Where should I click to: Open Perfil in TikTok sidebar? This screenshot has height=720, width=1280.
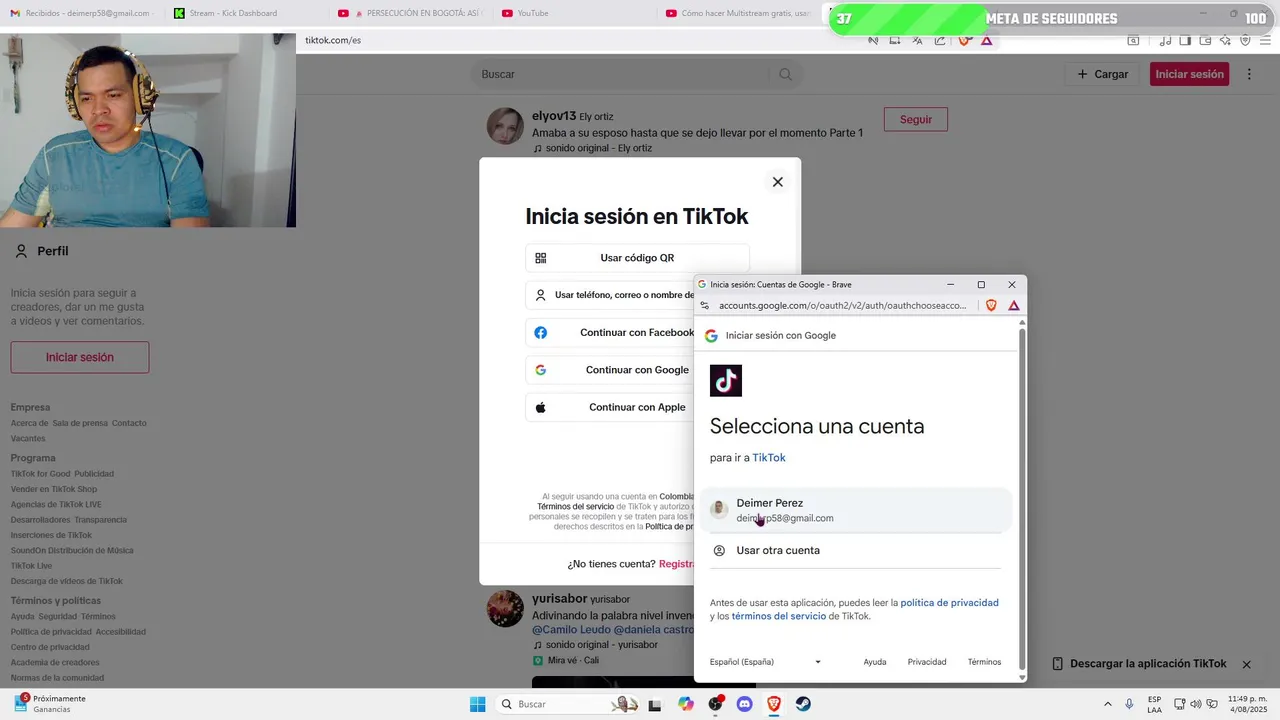[x=41, y=251]
